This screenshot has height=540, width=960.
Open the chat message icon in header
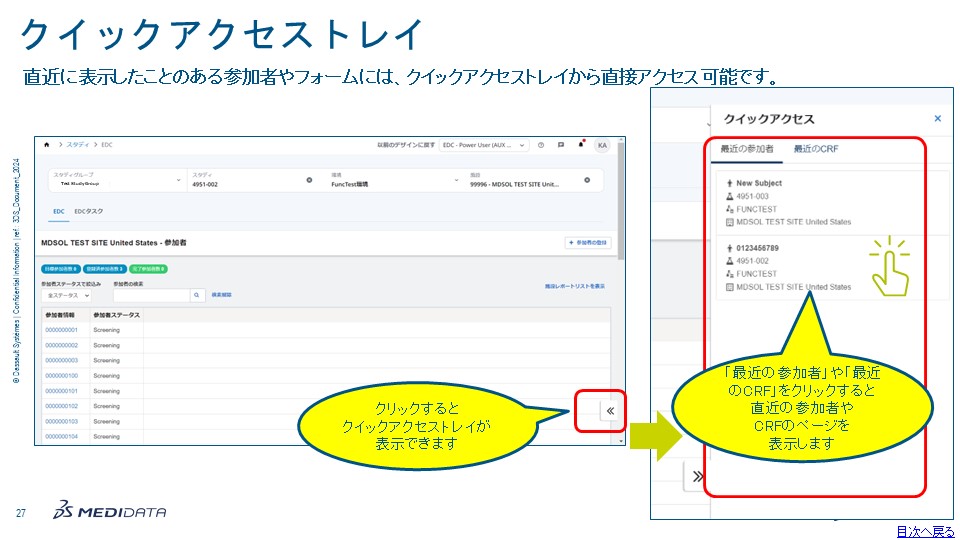pos(561,145)
